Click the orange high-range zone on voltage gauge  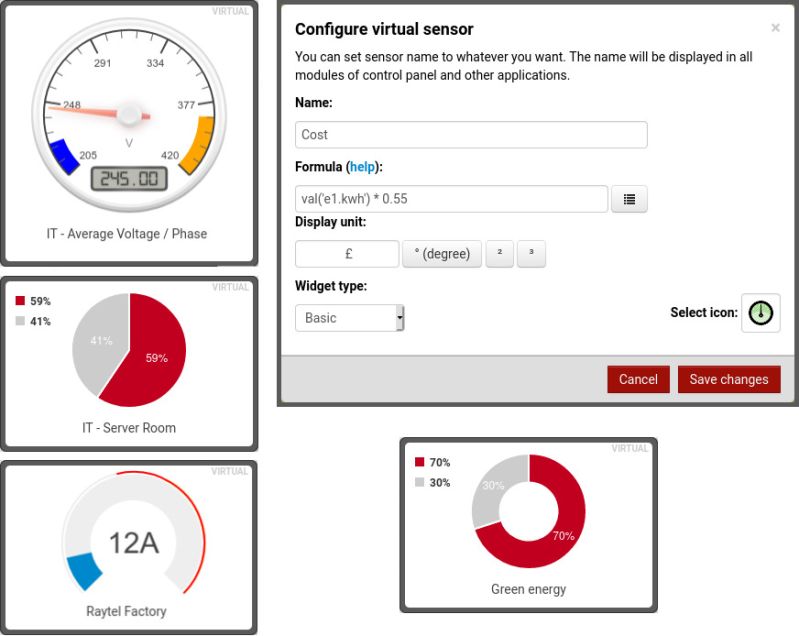pos(198,144)
